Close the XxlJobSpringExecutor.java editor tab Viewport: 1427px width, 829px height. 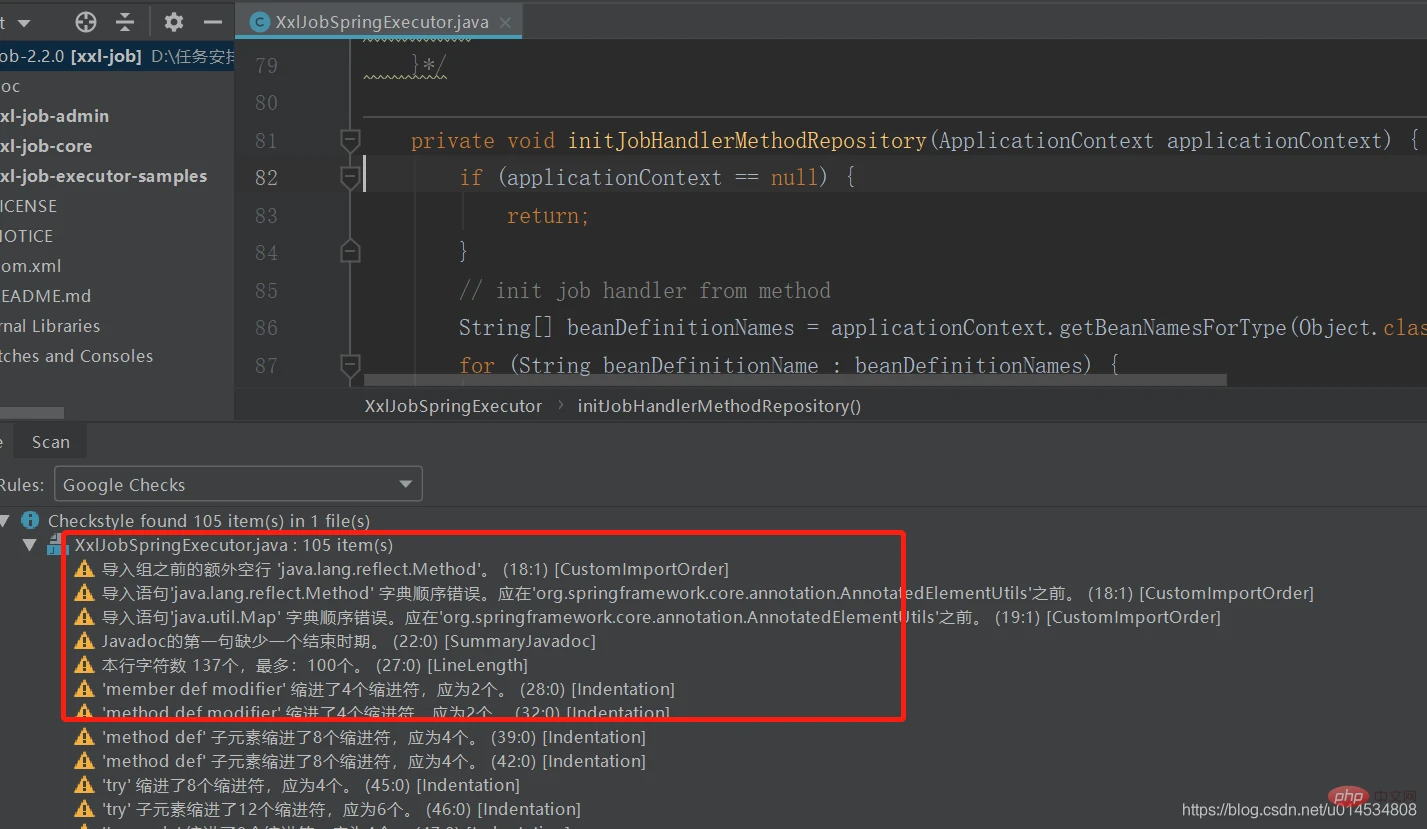coord(506,22)
